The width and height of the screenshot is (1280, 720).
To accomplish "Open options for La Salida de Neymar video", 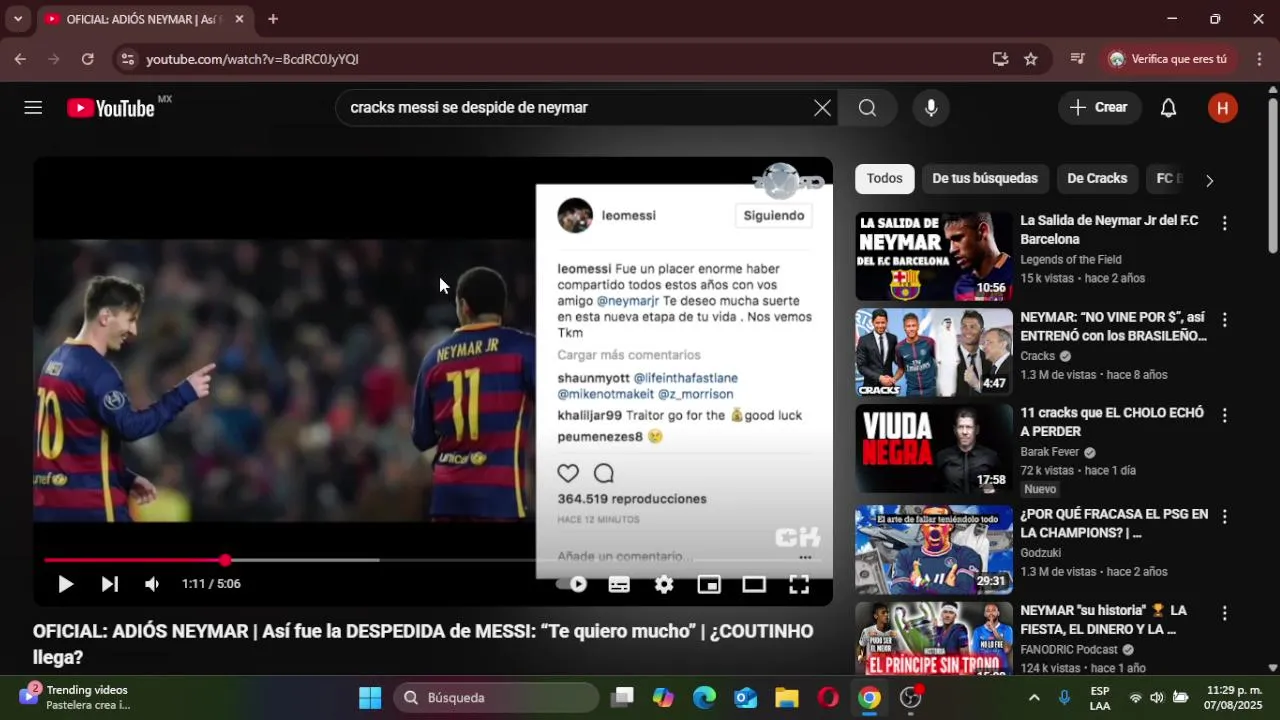I will (x=1224, y=223).
